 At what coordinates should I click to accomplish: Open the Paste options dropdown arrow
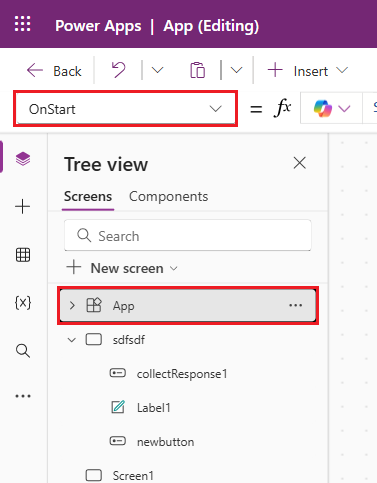point(236,70)
